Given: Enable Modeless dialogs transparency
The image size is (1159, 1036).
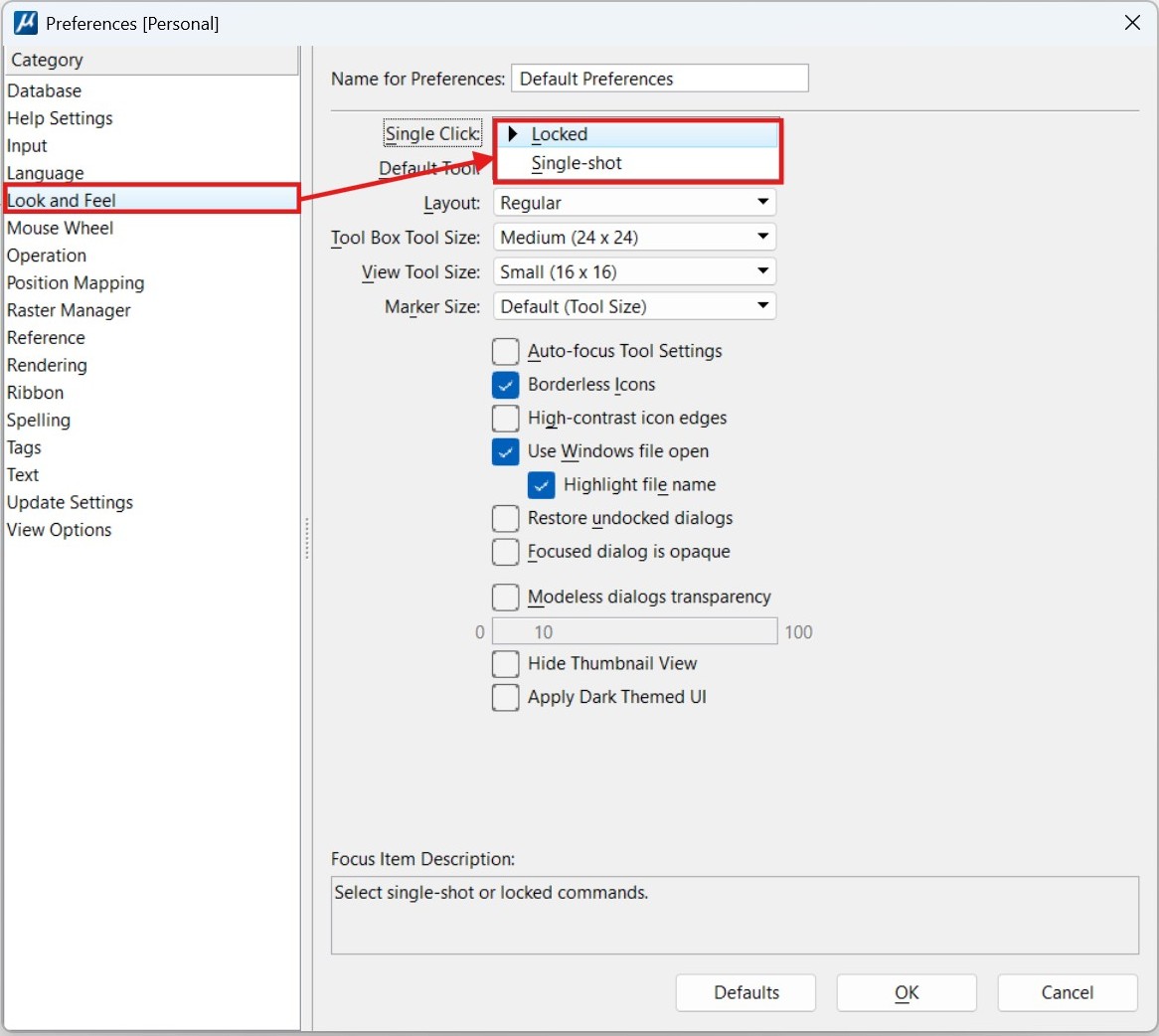Looking at the screenshot, I should pyautogui.click(x=506, y=598).
